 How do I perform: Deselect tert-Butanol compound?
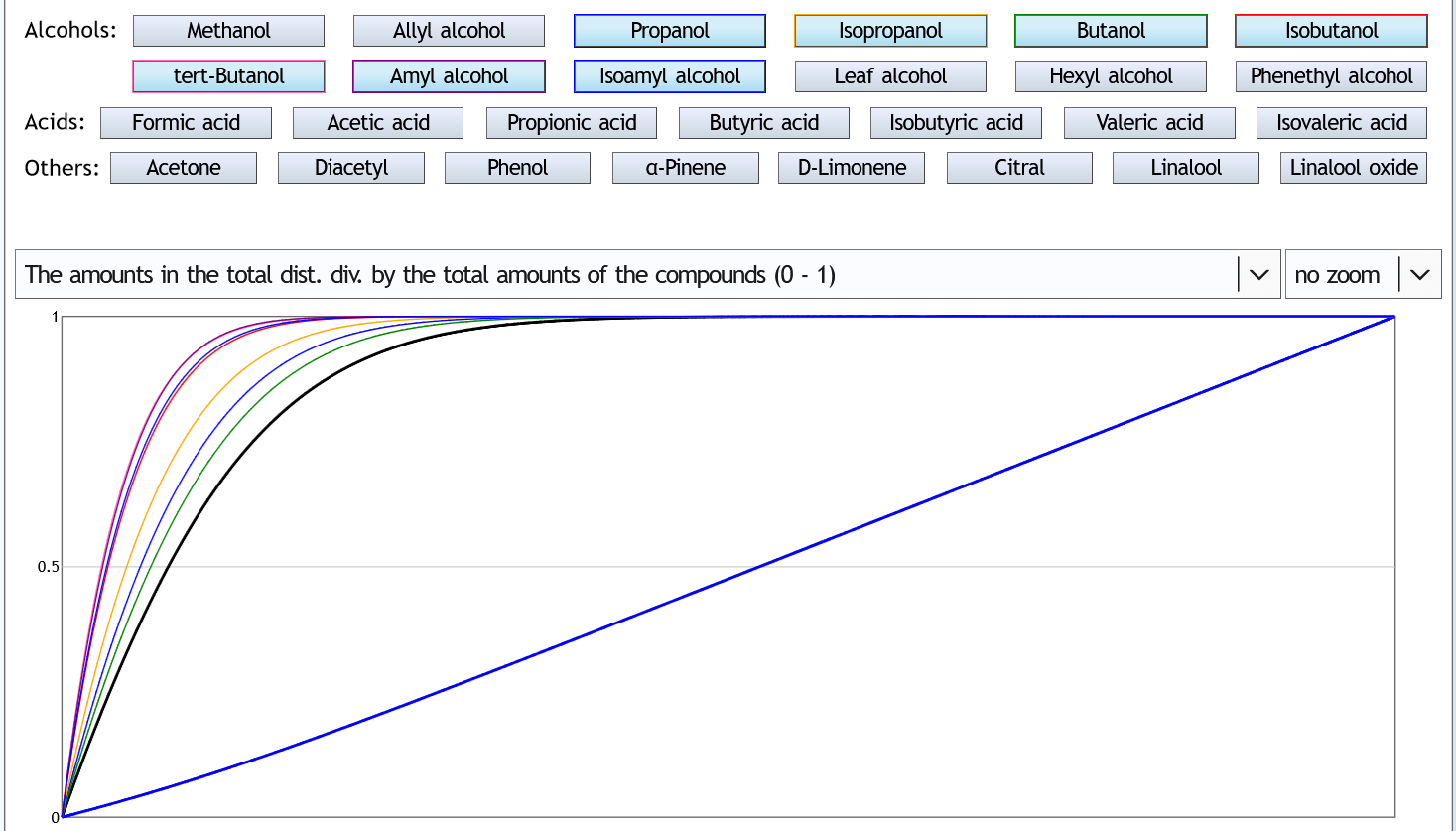[228, 76]
